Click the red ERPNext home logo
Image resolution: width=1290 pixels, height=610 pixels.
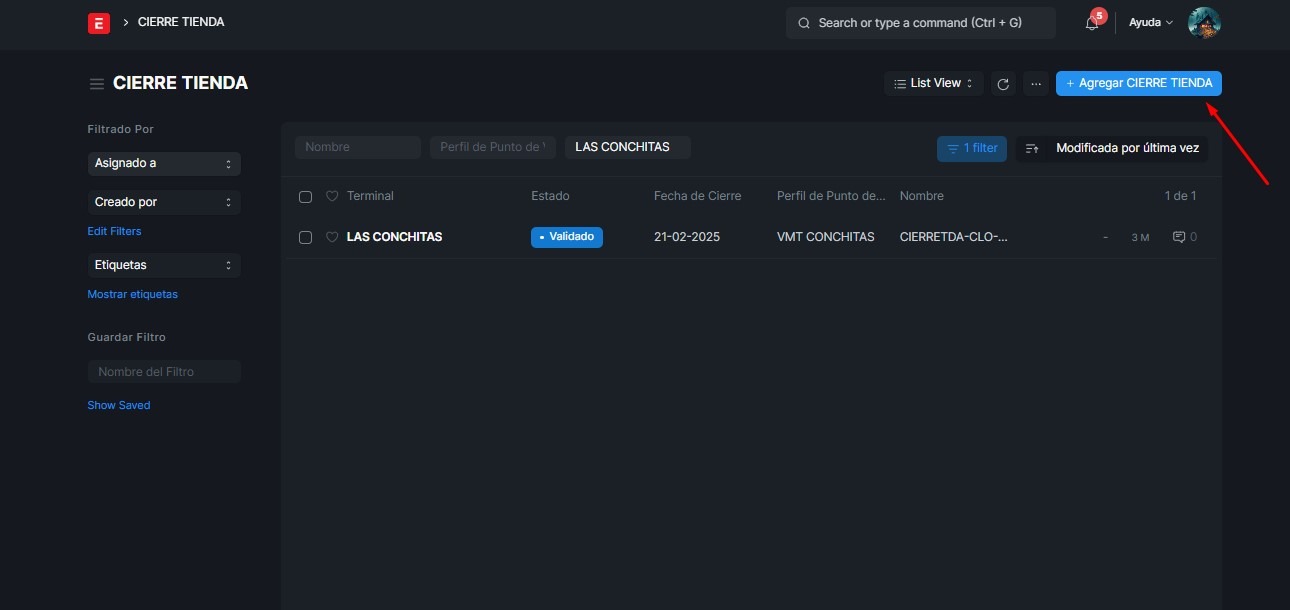point(99,23)
